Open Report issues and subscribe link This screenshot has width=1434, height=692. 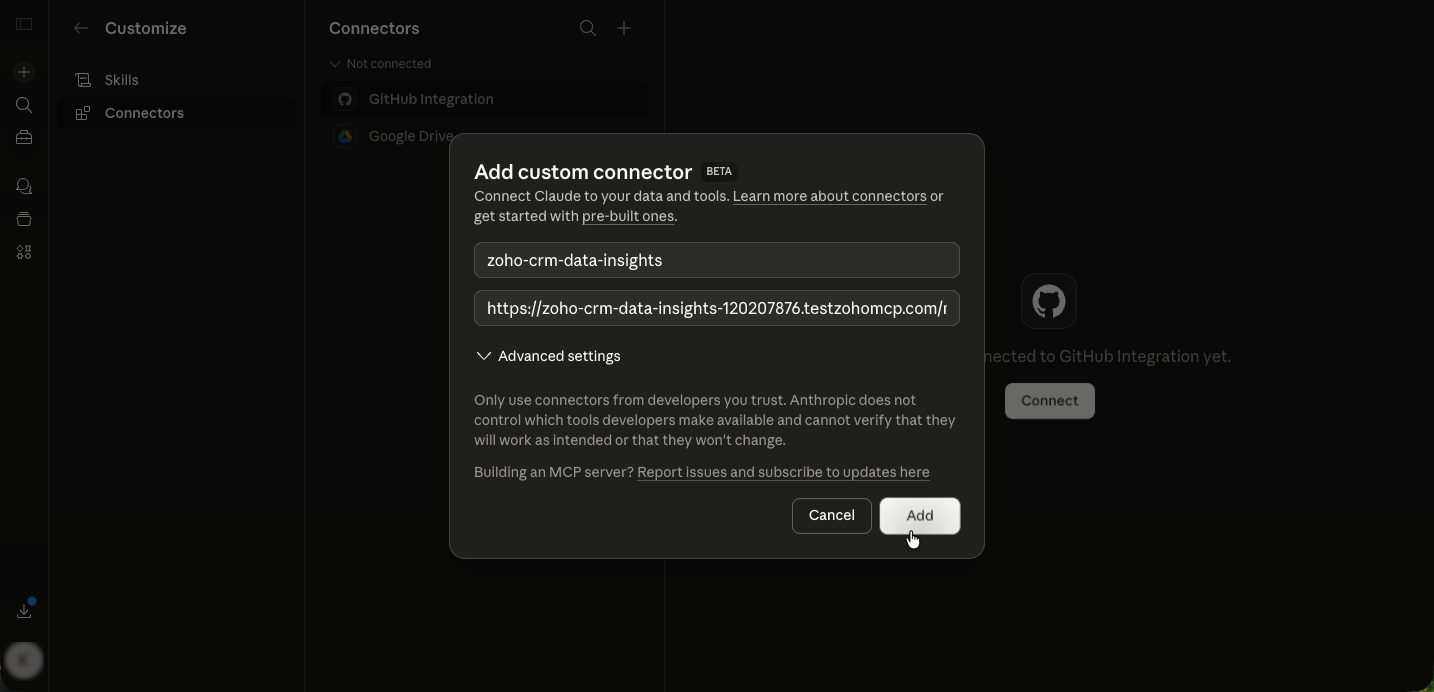coord(783,472)
